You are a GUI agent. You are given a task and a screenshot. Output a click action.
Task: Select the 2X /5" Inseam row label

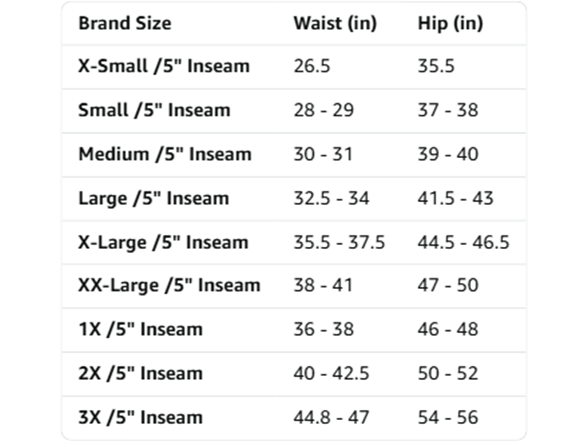[141, 374]
